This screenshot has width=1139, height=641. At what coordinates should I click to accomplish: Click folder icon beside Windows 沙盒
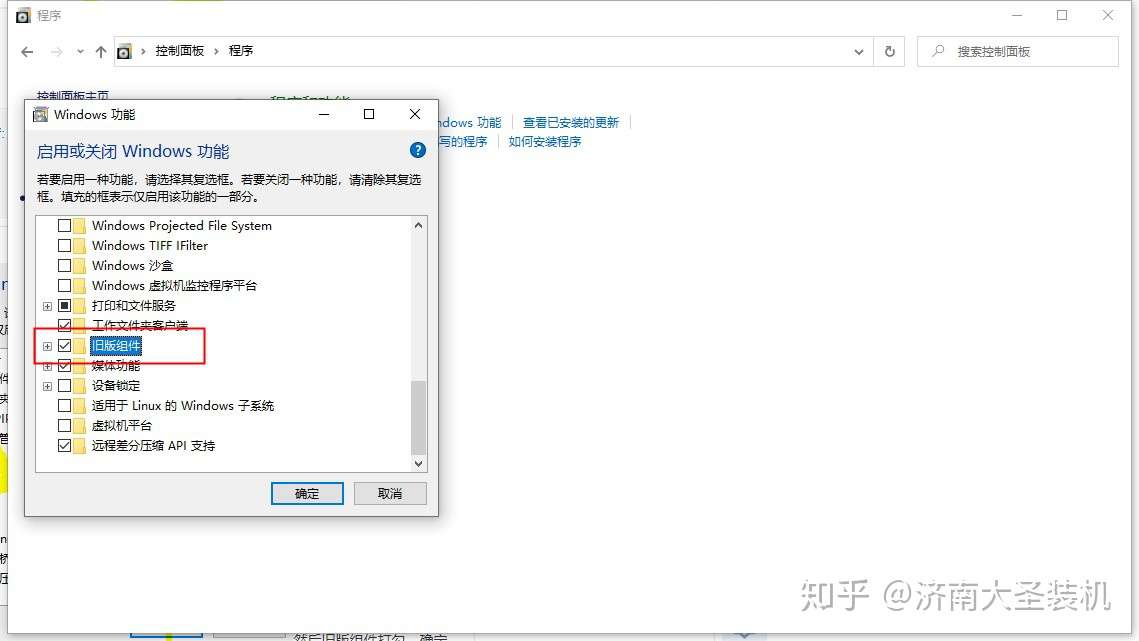[x=79, y=266]
